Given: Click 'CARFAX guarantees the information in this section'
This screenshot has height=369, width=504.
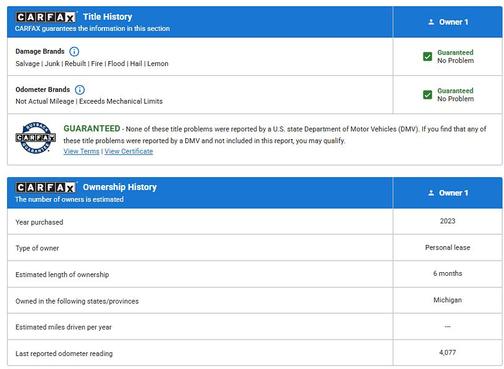Looking at the screenshot, I should (92, 29).
